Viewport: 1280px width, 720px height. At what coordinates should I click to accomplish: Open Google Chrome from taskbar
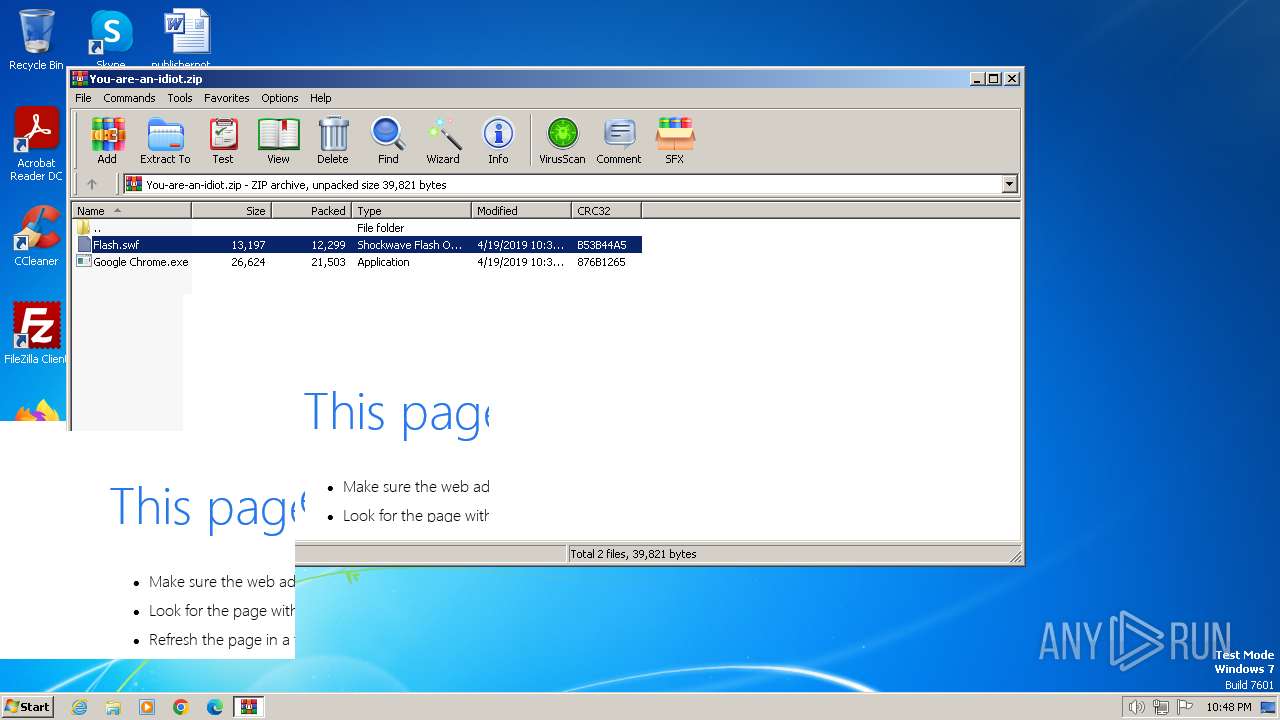tap(181, 707)
